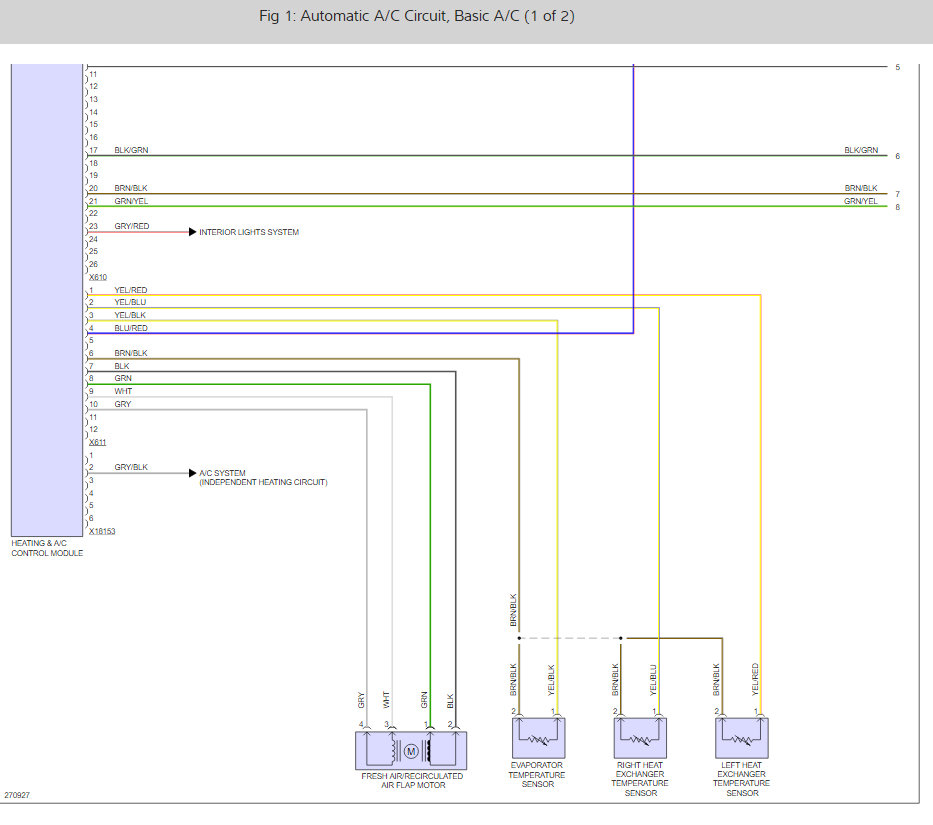Viewport: 933px width, 825px height.
Task: Click the Heating & A/C Control Module block
Action: click(46, 300)
